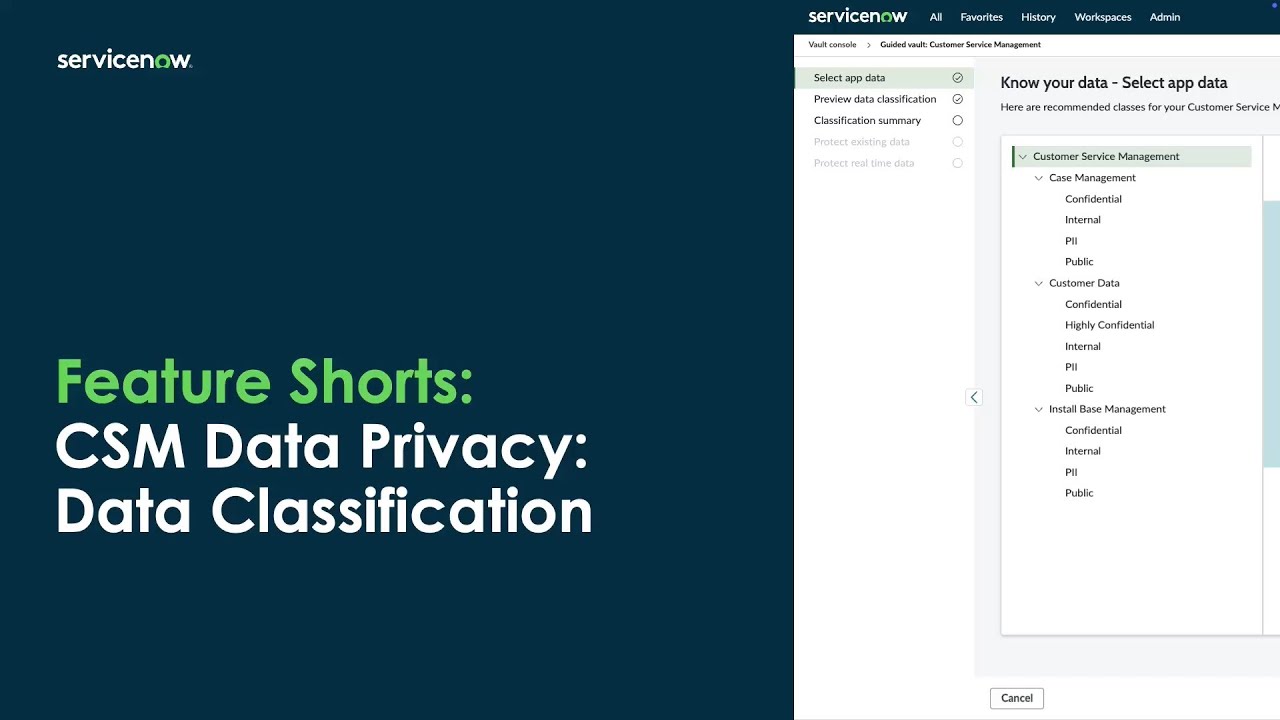Open the Workspaces menu

point(1102,17)
